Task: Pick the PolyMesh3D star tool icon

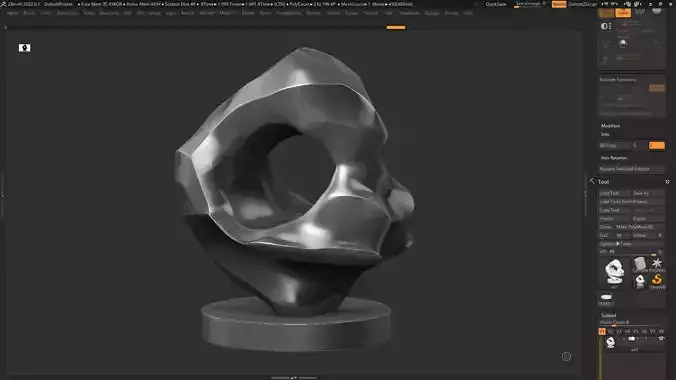Action: coord(657,264)
